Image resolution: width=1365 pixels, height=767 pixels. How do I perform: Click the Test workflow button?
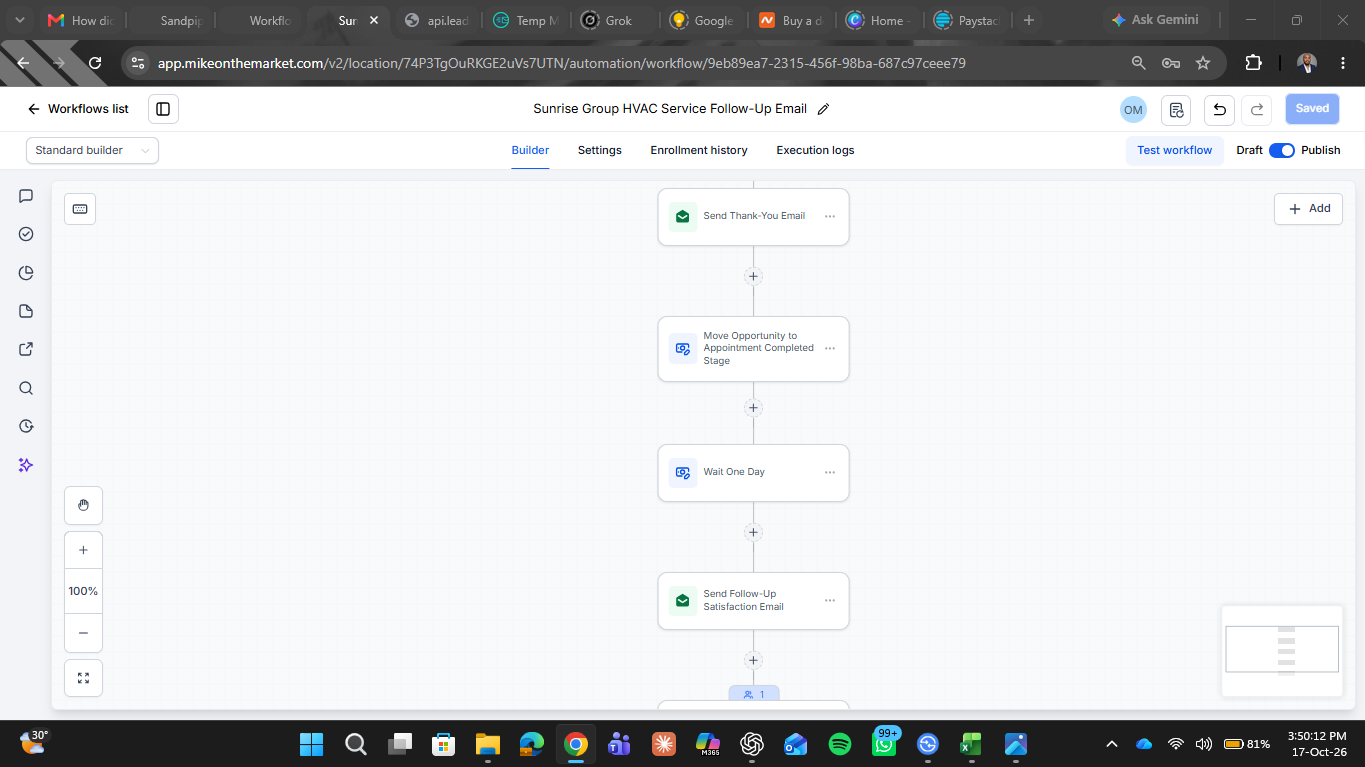tap(1174, 150)
